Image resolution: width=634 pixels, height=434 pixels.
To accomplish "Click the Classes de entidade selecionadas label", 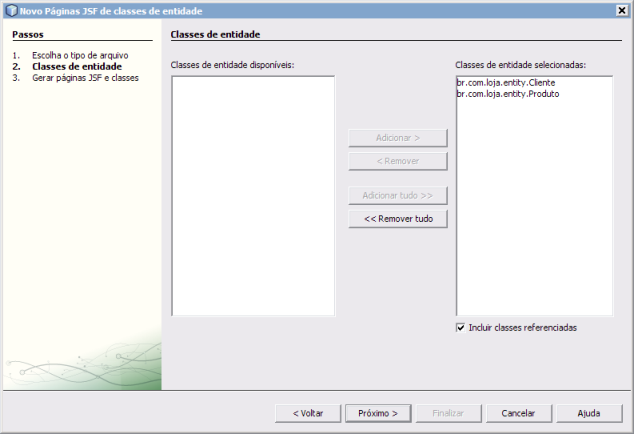I will pyautogui.click(x=520, y=65).
